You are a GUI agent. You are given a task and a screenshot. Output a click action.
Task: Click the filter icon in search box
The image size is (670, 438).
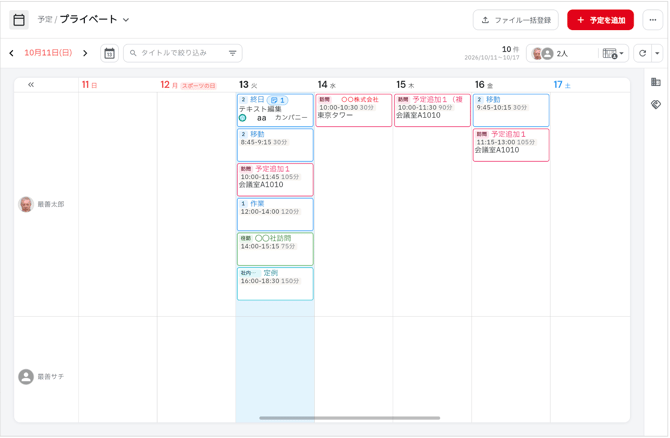point(232,53)
